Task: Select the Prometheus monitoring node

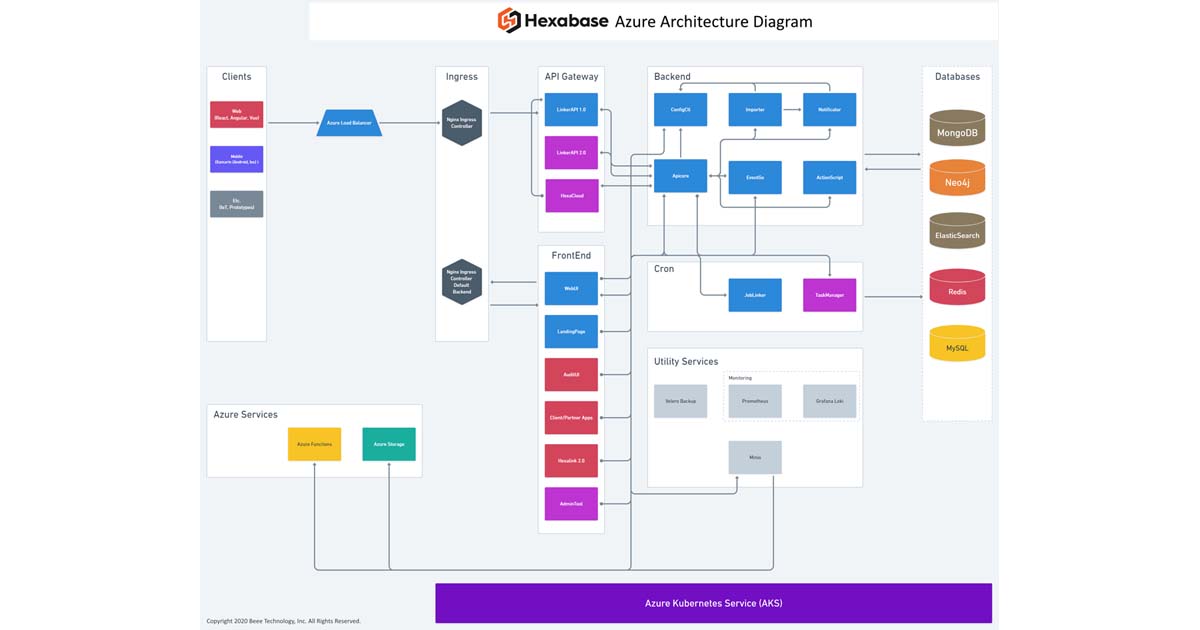Action: click(755, 401)
